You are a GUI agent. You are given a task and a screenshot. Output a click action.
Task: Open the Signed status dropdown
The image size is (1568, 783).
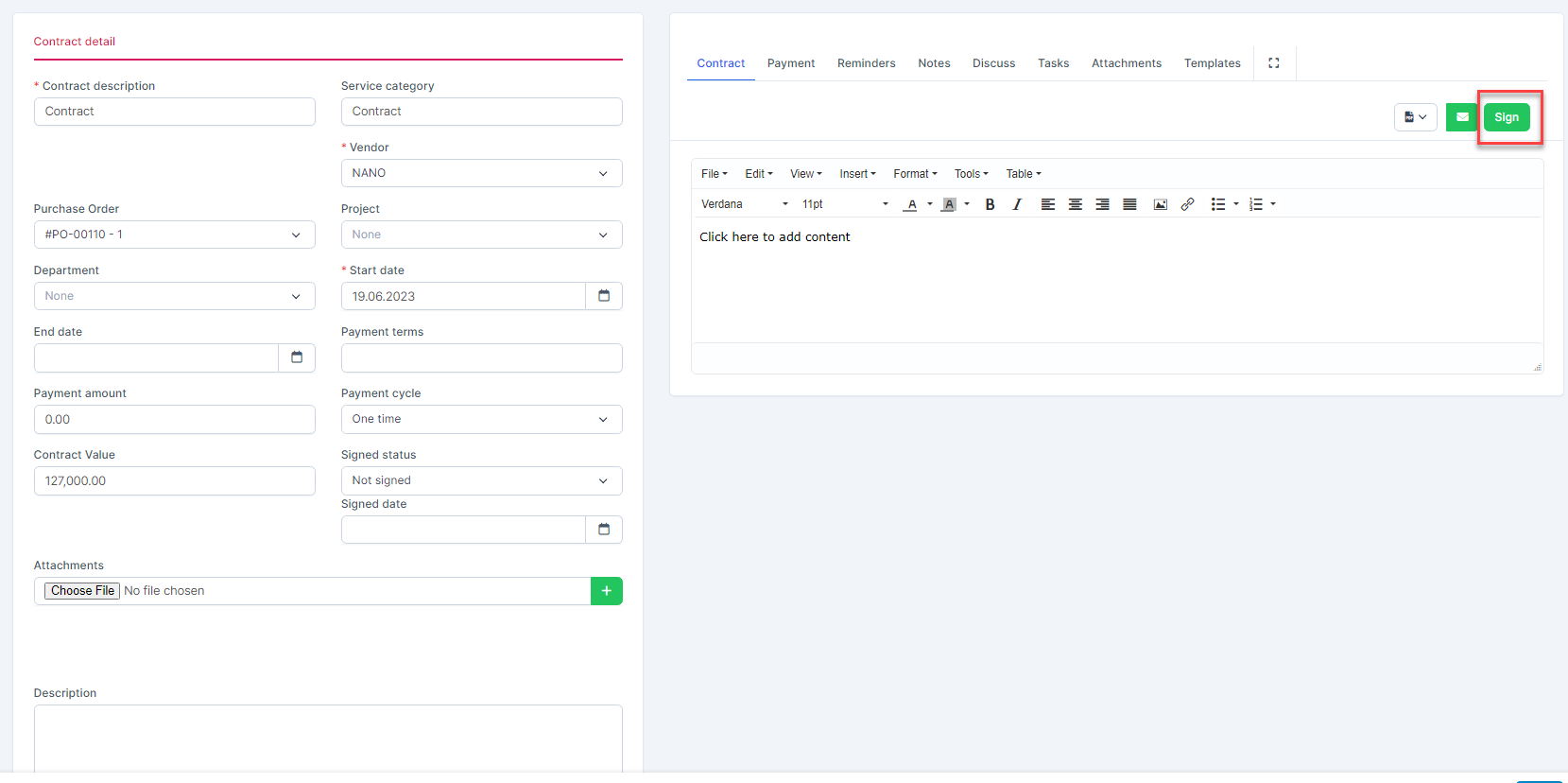tap(481, 480)
